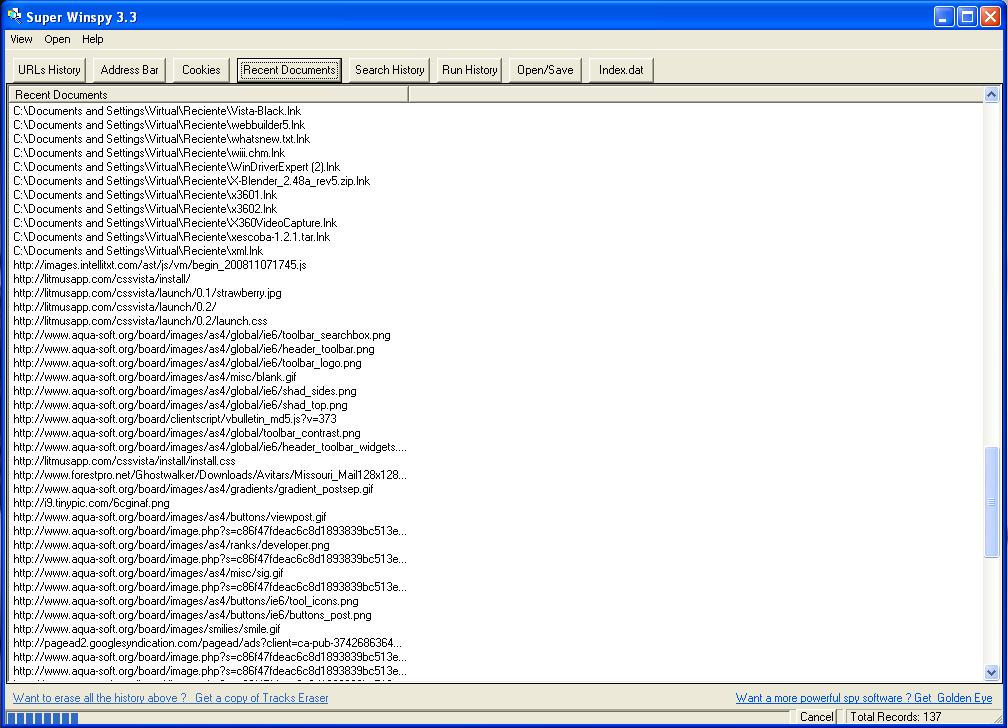Image resolution: width=1008 pixels, height=728 pixels.
Task: Select the cssvista/launch/0.2/ entry
Action: pos(114,307)
